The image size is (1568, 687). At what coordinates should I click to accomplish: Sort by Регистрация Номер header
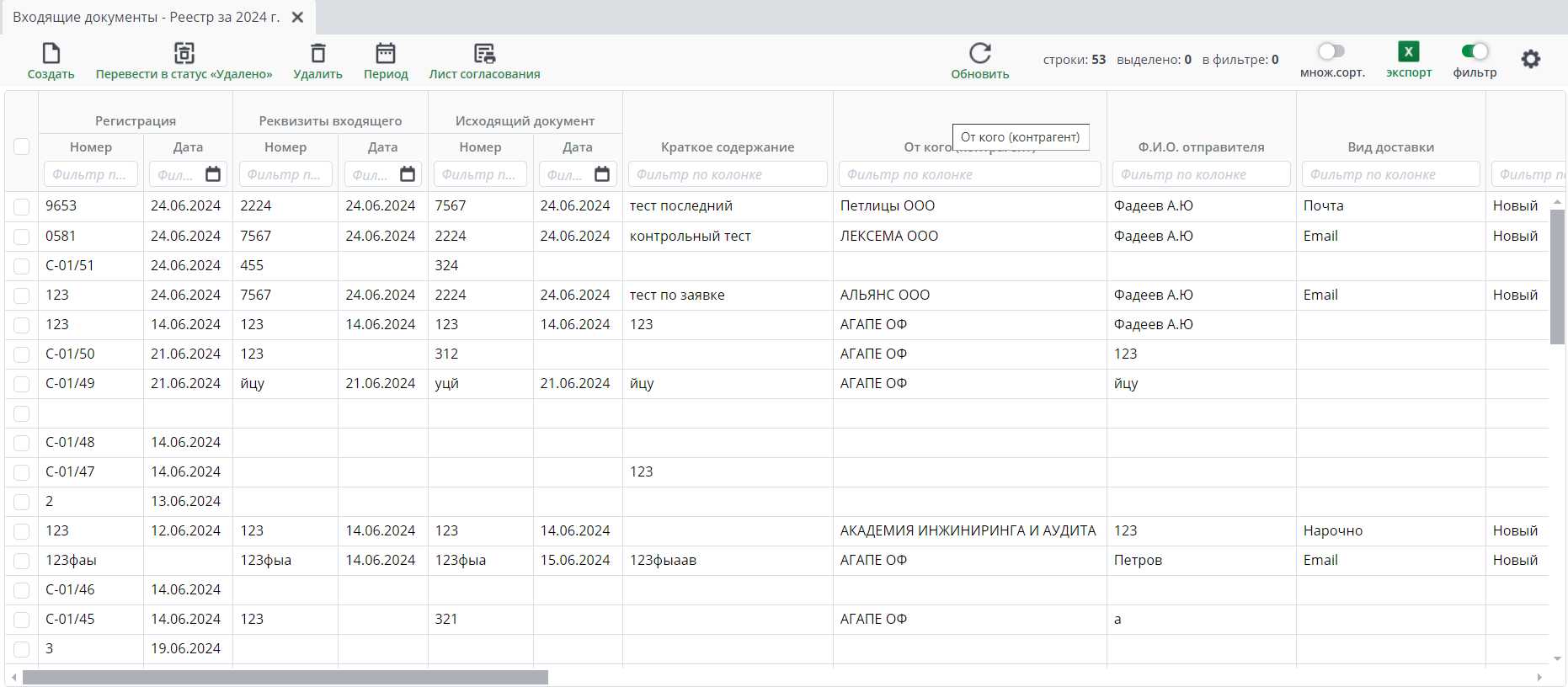coord(91,147)
